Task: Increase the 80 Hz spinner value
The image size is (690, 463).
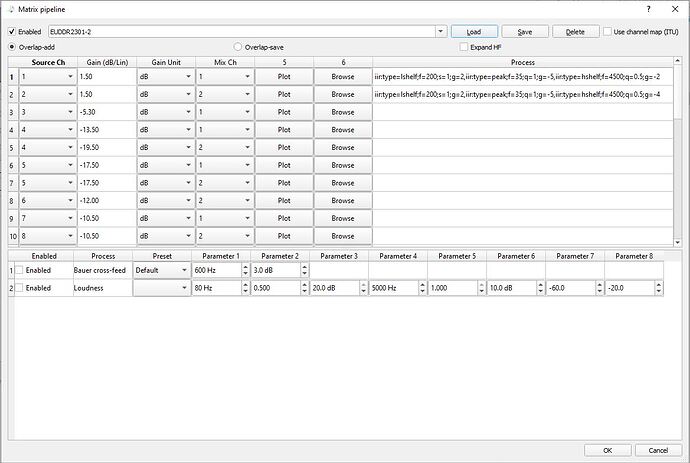Action: tap(246, 285)
